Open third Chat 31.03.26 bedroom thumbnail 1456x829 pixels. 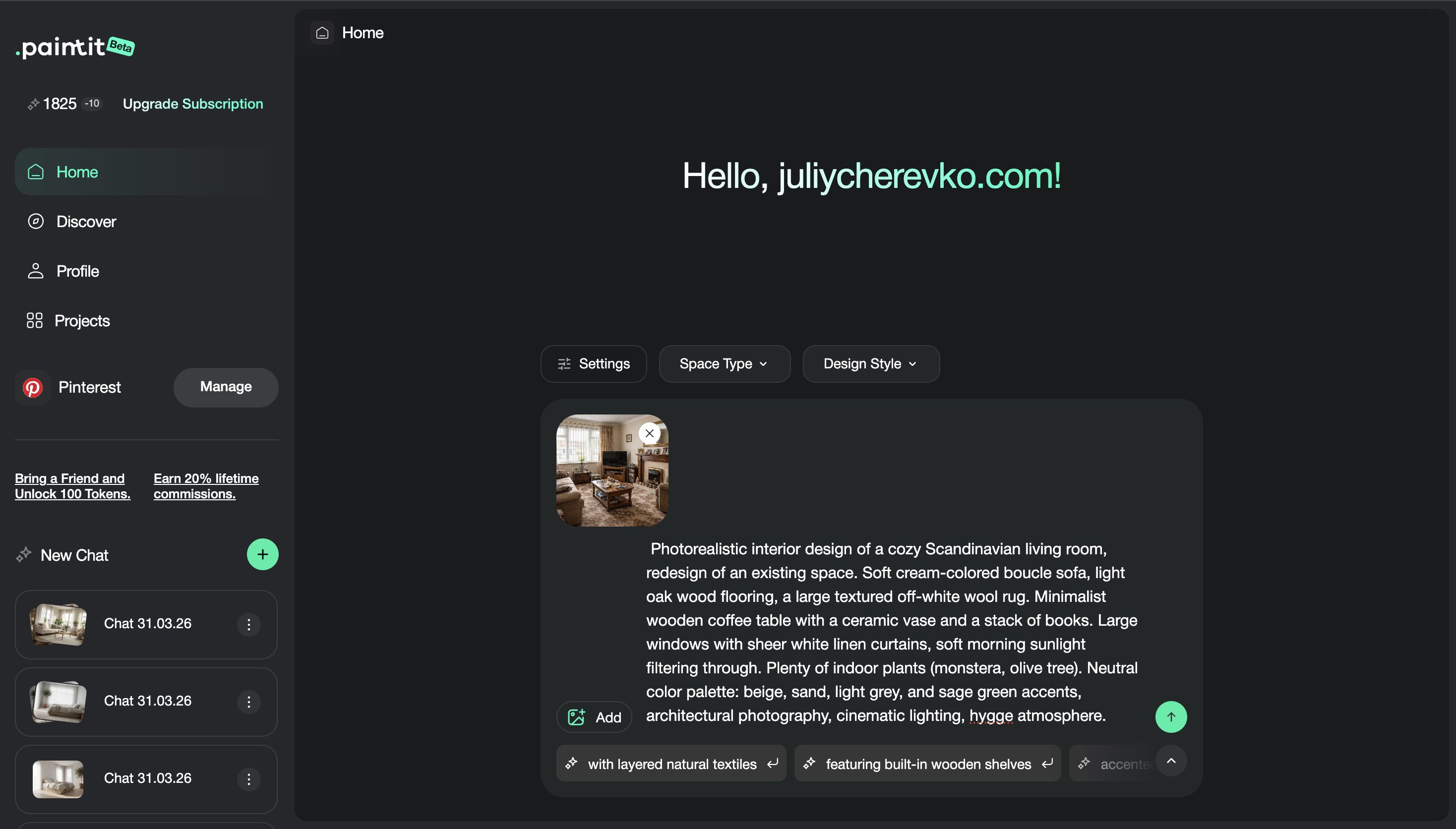click(x=58, y=779)
